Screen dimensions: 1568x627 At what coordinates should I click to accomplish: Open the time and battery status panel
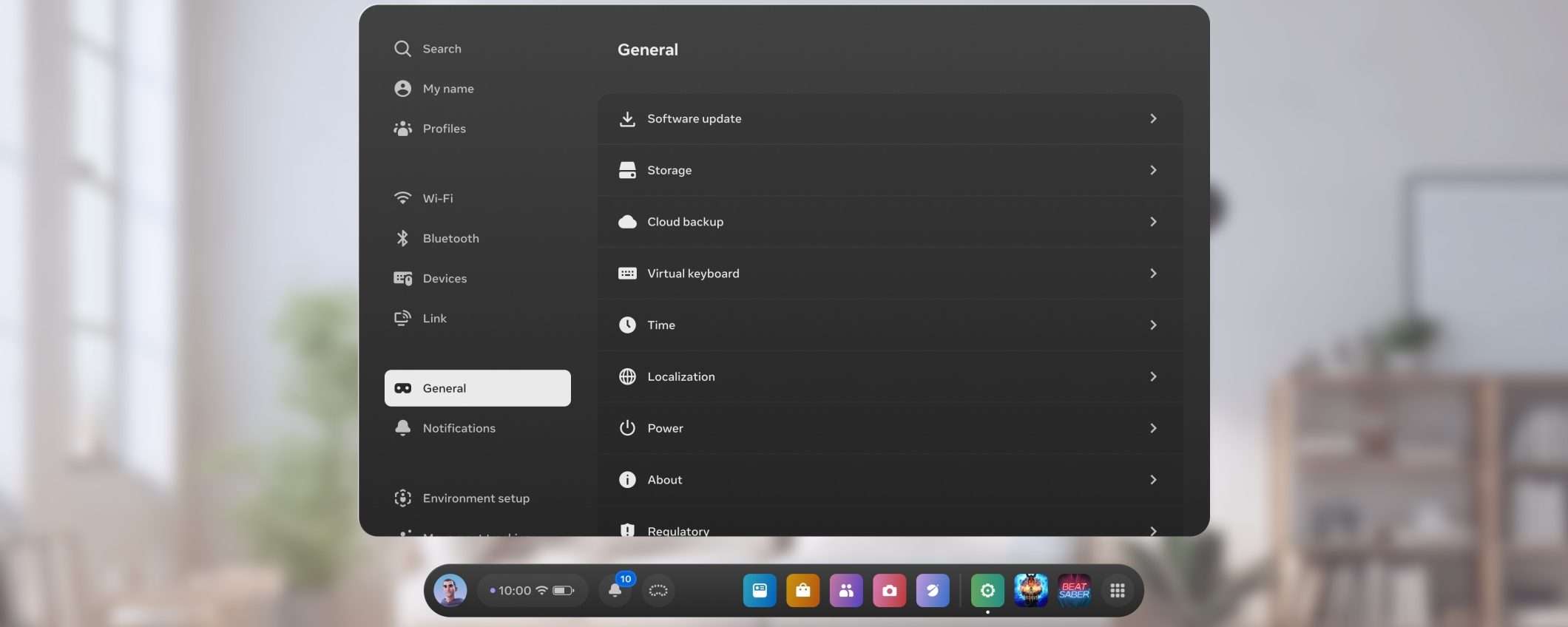532,591
